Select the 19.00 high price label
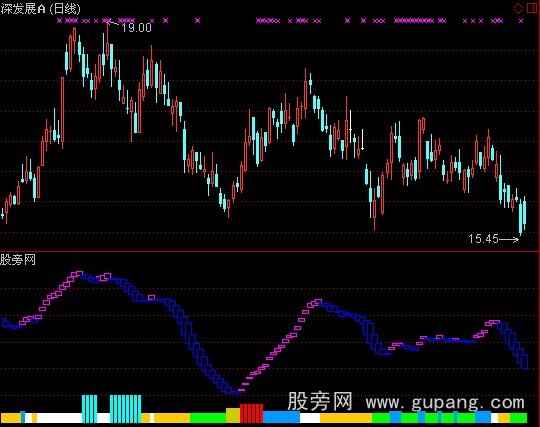Viewport: 540px width, 427px height. [136, 28]
